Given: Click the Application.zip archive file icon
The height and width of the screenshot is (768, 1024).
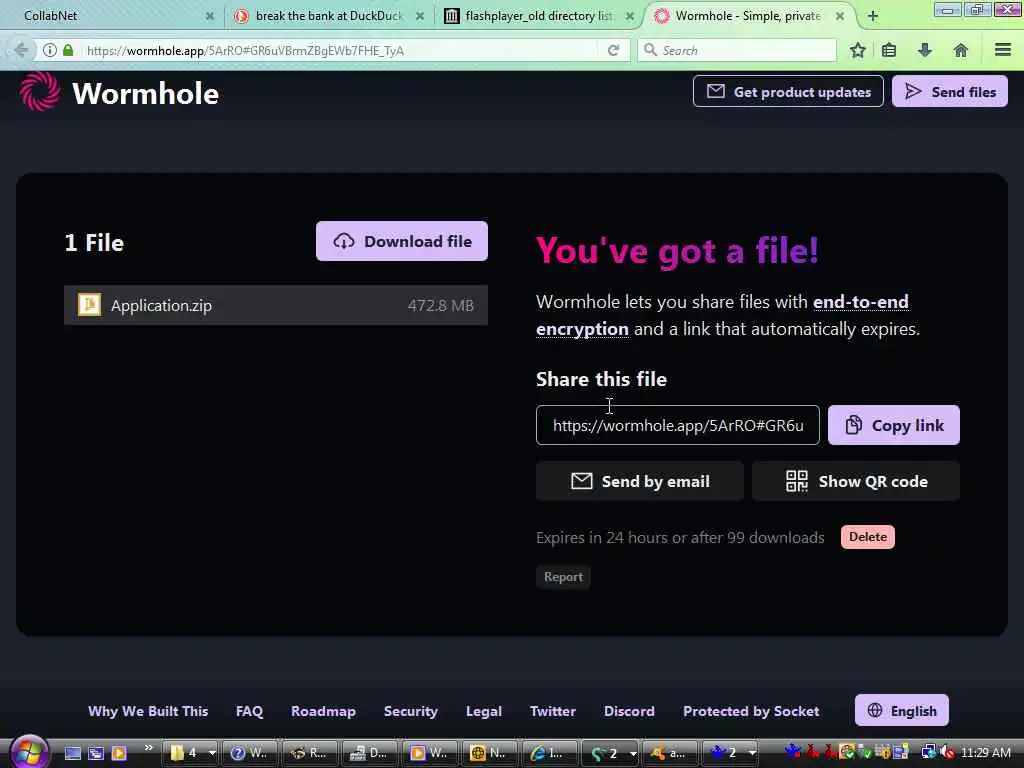Looking at the screenshot, I should point(89,304).
